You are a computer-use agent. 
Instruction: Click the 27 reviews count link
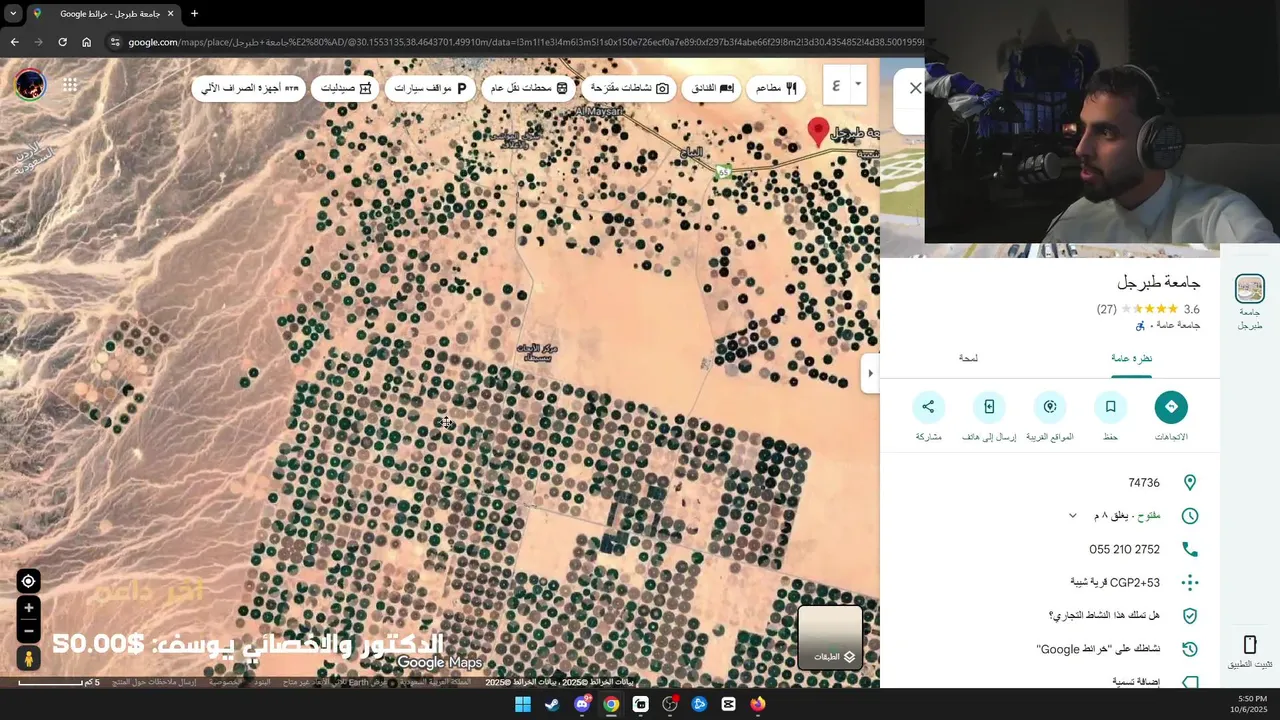(x=1106, y=310)
